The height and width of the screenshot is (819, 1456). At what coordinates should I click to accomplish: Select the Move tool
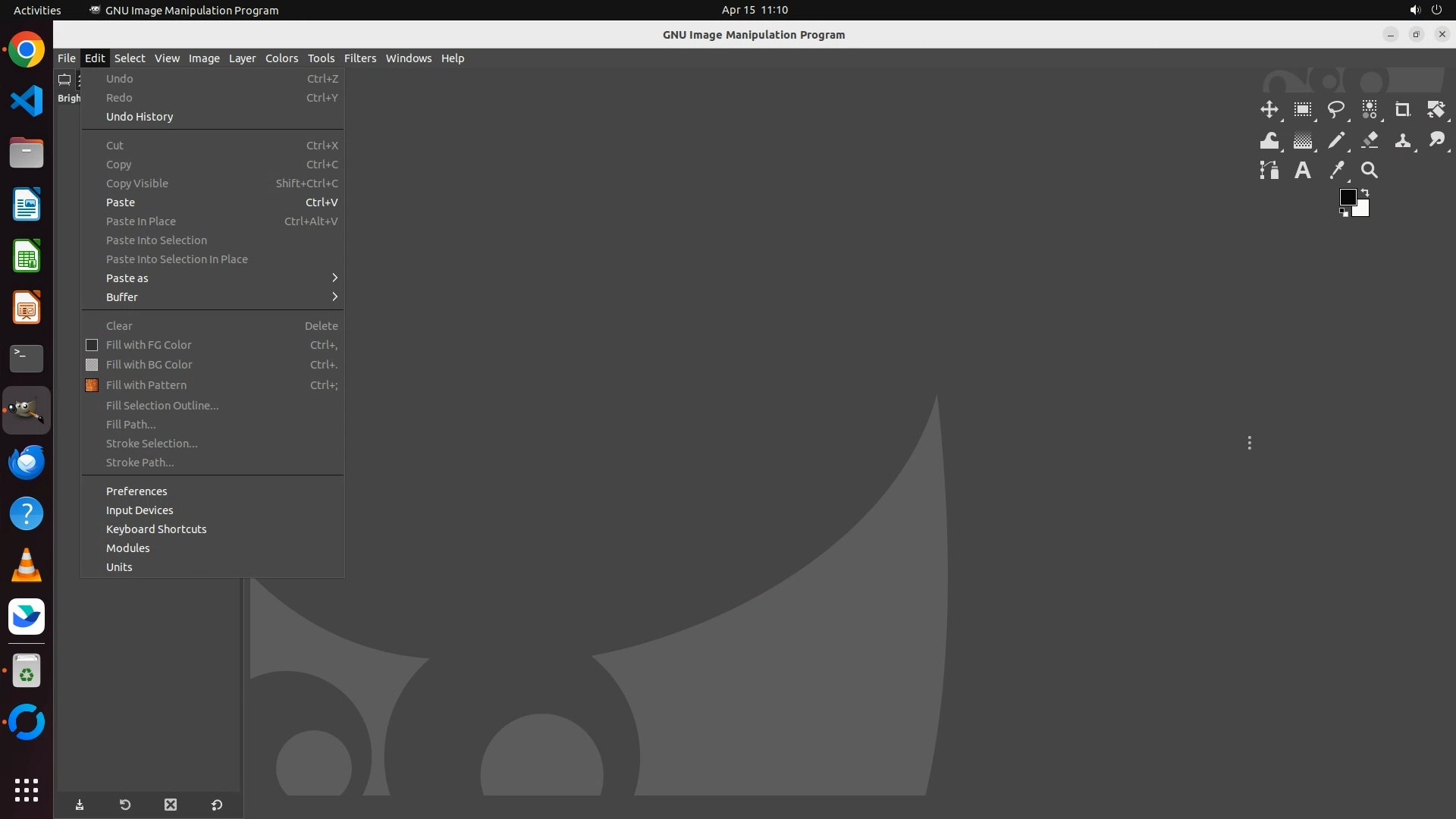(1269, 110)
